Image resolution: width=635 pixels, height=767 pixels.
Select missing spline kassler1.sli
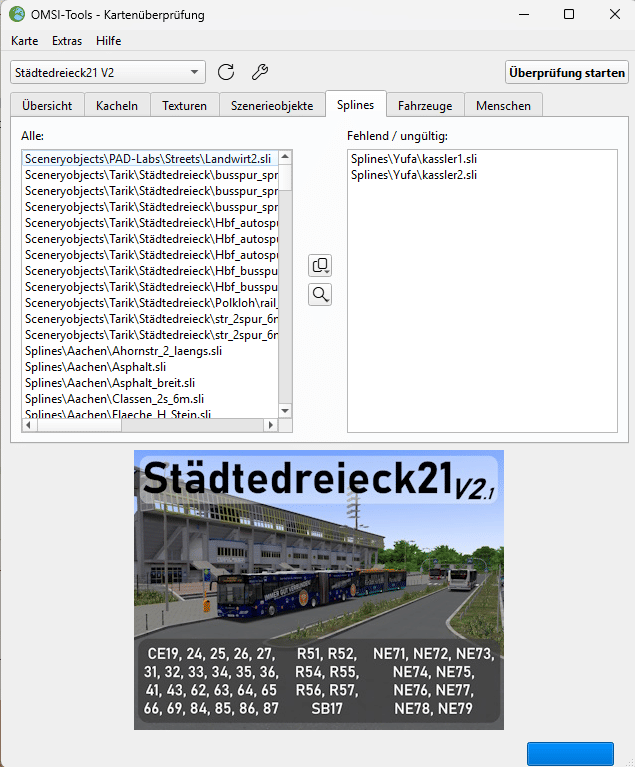414,159
